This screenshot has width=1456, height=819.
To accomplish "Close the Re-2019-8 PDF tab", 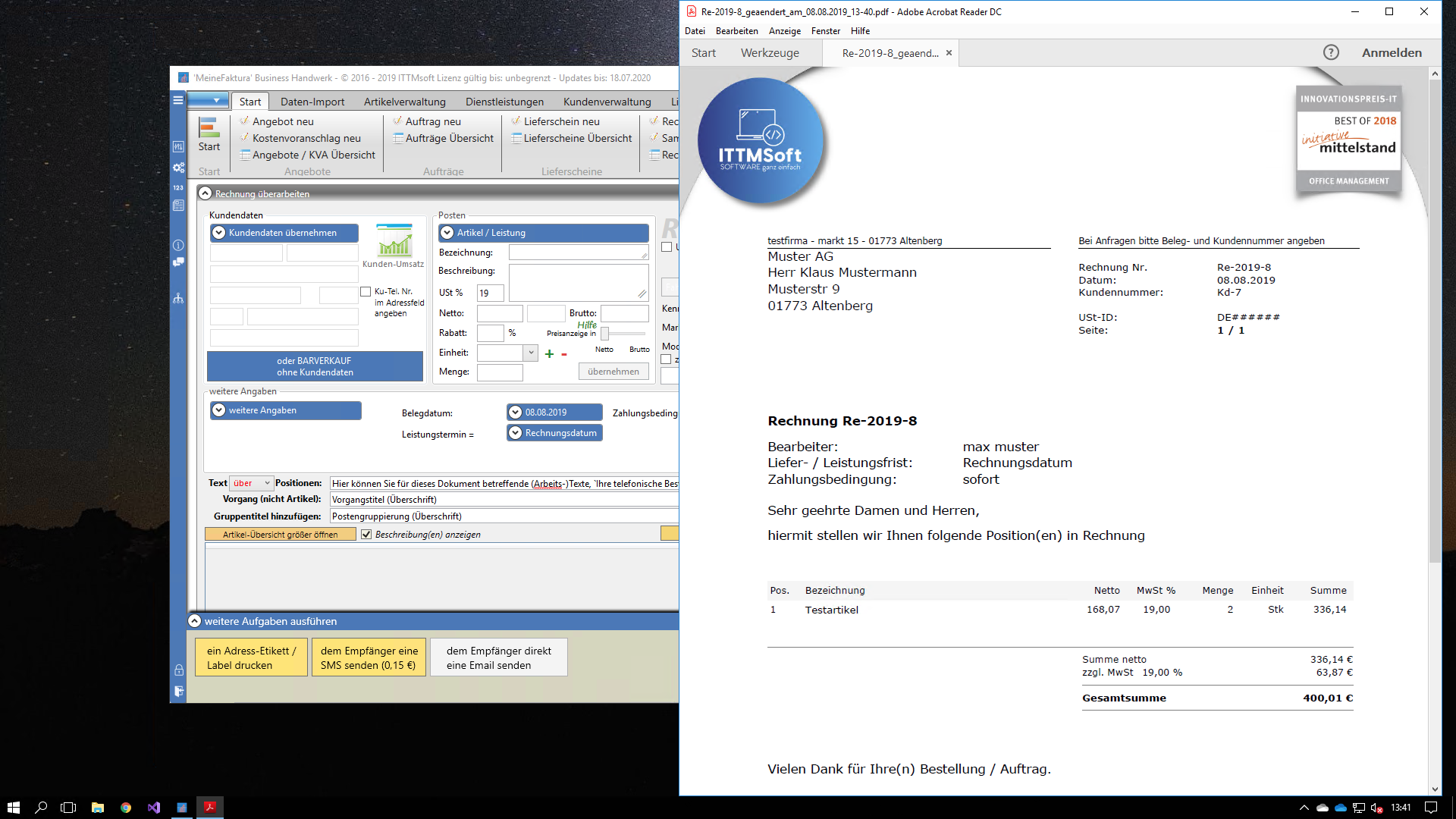I will pyautogui.click(x=949, y=53).
